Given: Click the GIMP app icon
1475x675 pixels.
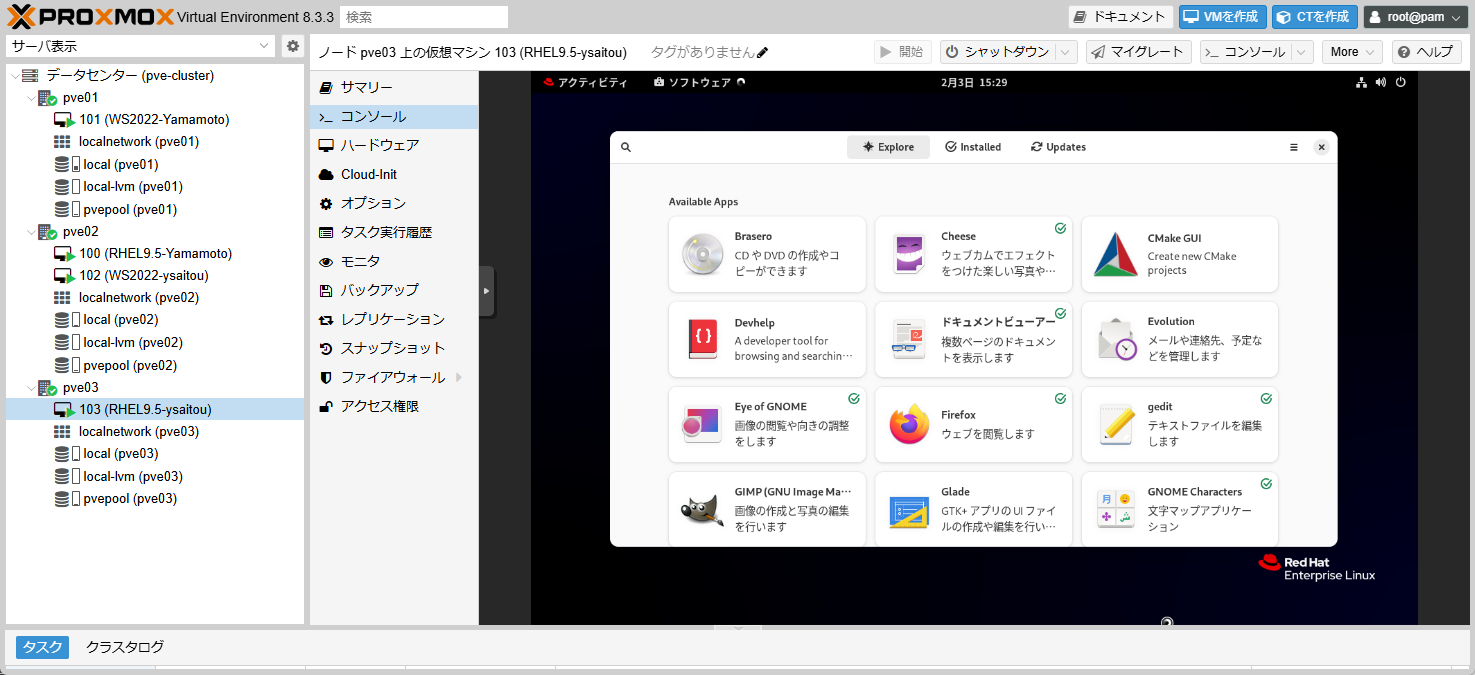Looking at the screenshot, I should pyautogui.click(x=702, y=510).
